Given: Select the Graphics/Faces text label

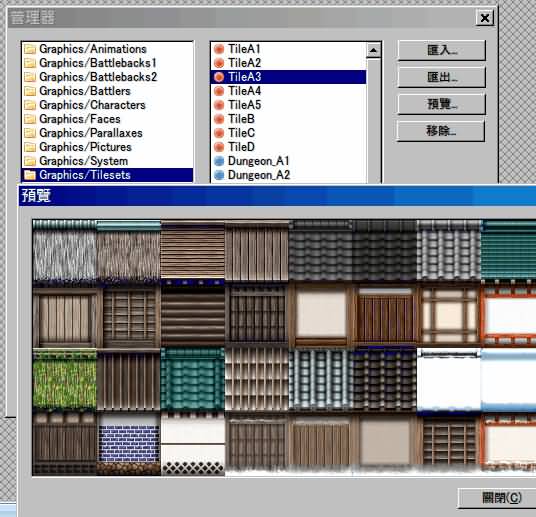Looking at the screenshot, I should tap(80, 119).
